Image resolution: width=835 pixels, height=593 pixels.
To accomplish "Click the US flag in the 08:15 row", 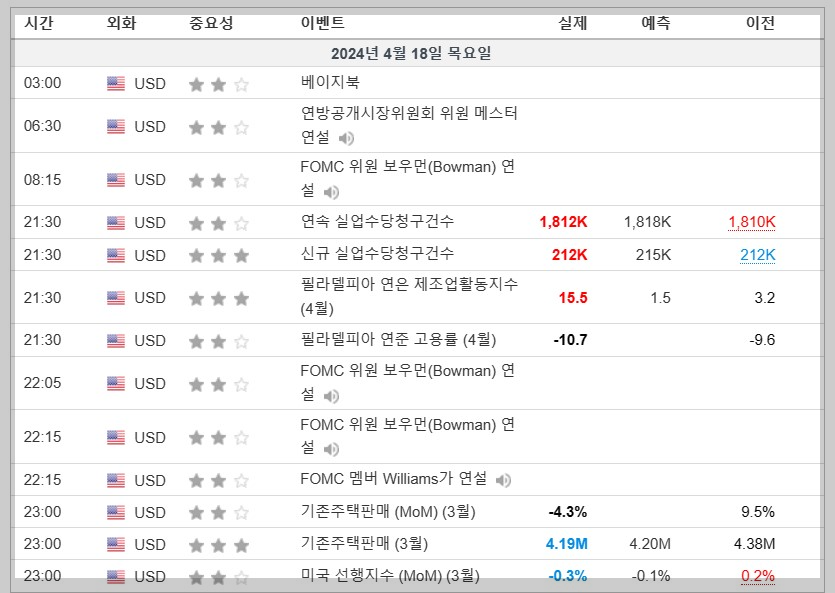I will pos(116,180).
